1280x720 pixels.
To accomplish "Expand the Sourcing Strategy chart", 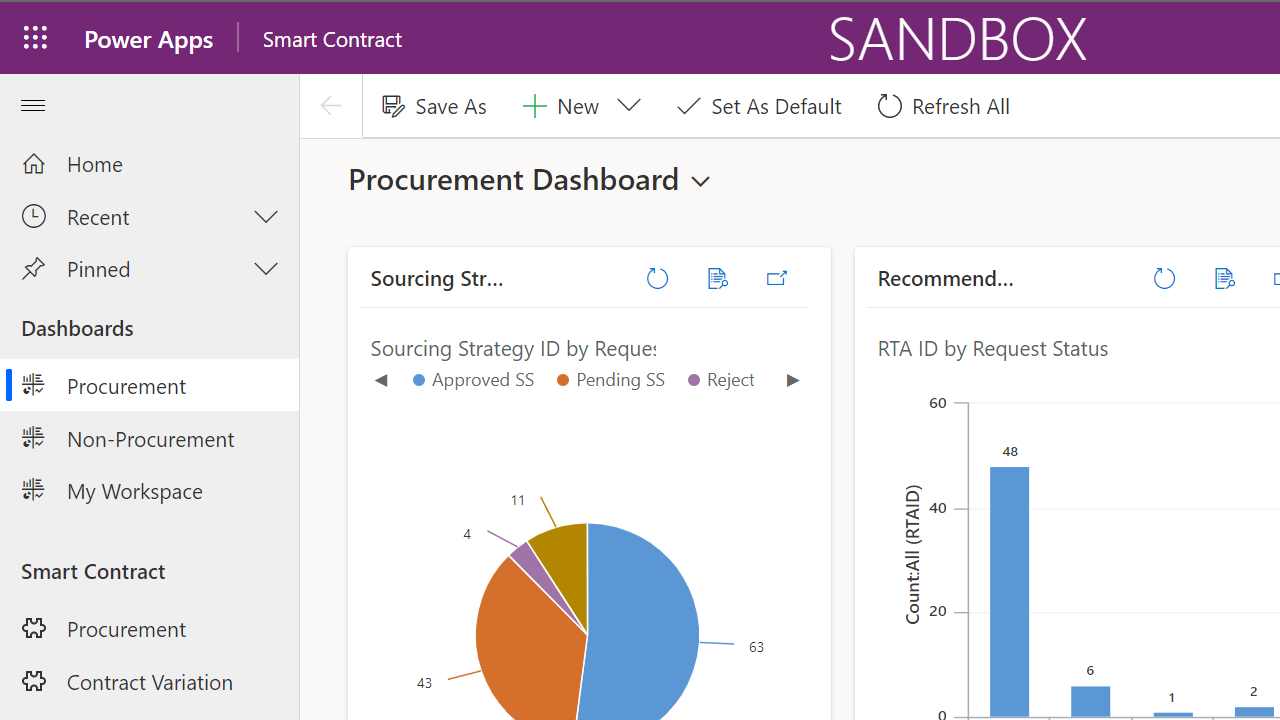I will tap(777, 279).
